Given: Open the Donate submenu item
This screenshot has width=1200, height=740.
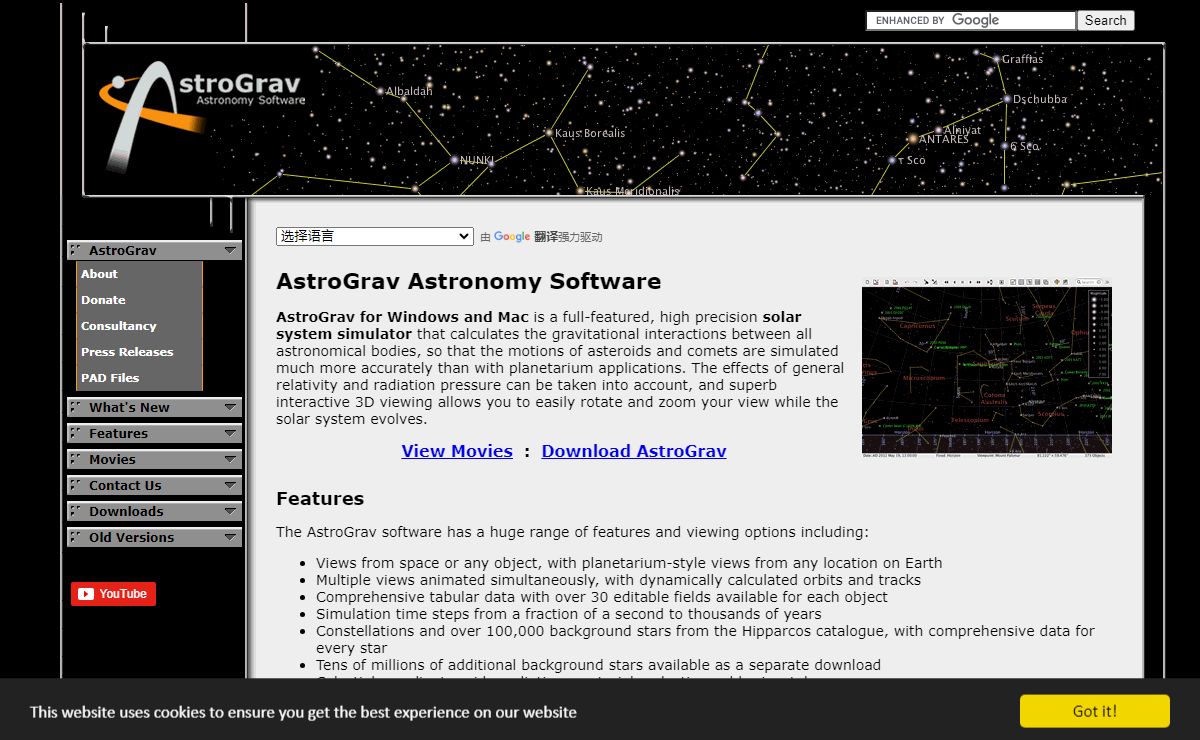Looking at the screenshot, I should [139, 300].
